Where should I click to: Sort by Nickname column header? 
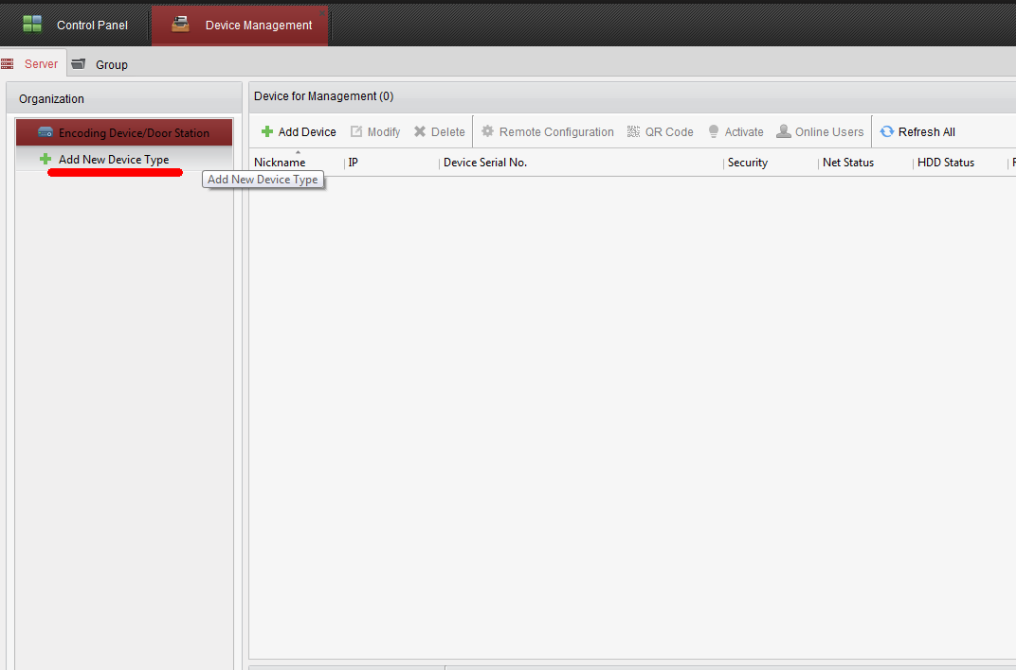coord(280,163)
